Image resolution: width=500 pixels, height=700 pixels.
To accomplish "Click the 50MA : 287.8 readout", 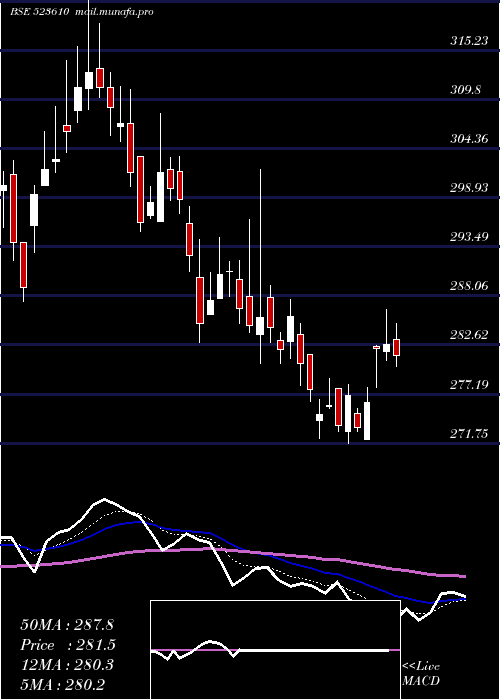I will coord(67,625).
